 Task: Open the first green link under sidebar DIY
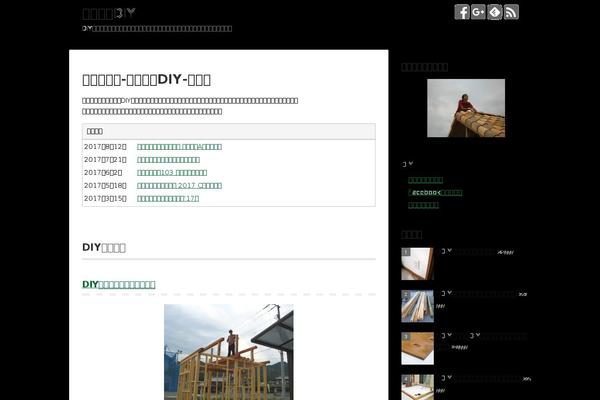point(426,180)
